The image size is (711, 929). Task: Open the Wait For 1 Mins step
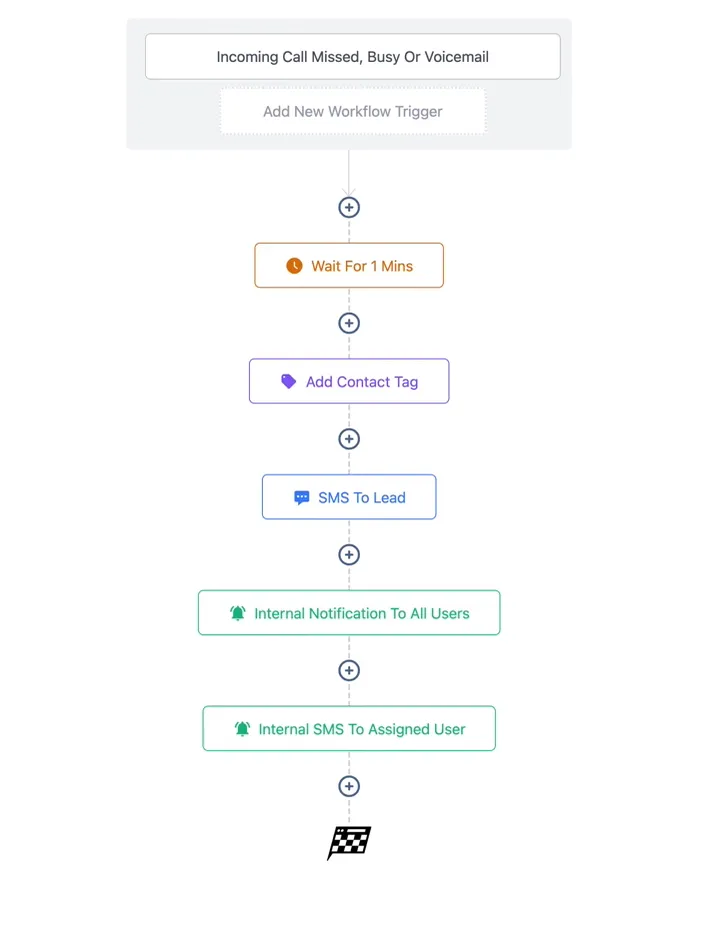click(349, 265)
